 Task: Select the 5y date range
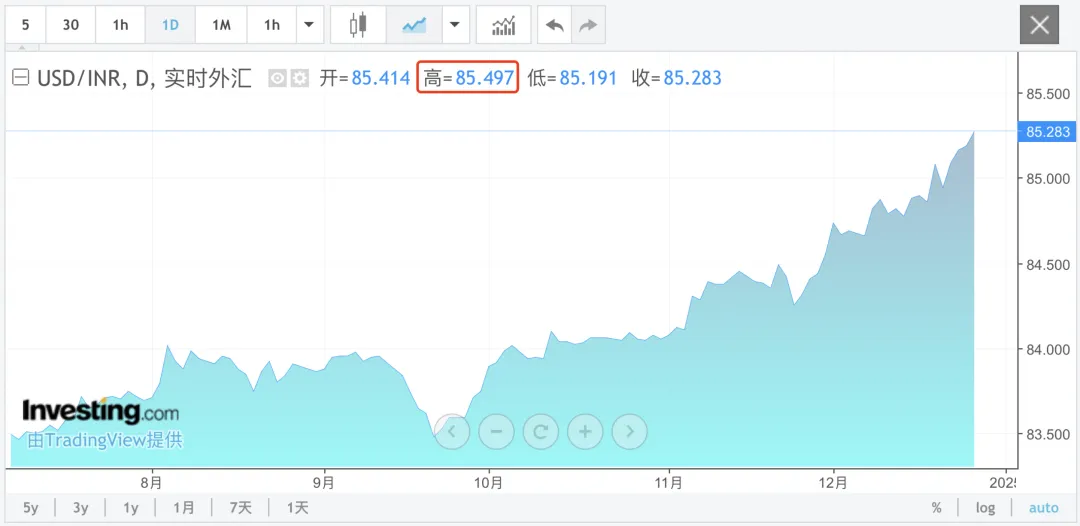point(30,508)
